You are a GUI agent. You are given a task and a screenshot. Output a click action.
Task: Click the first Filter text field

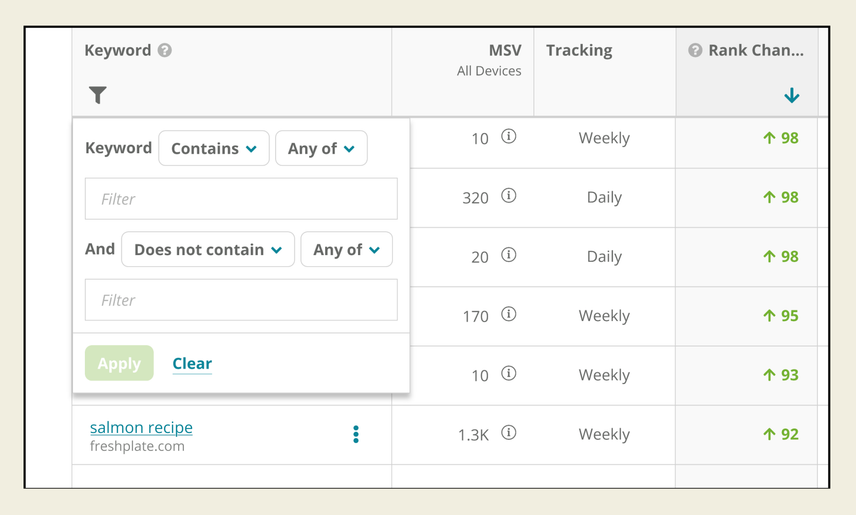(241, 199)
